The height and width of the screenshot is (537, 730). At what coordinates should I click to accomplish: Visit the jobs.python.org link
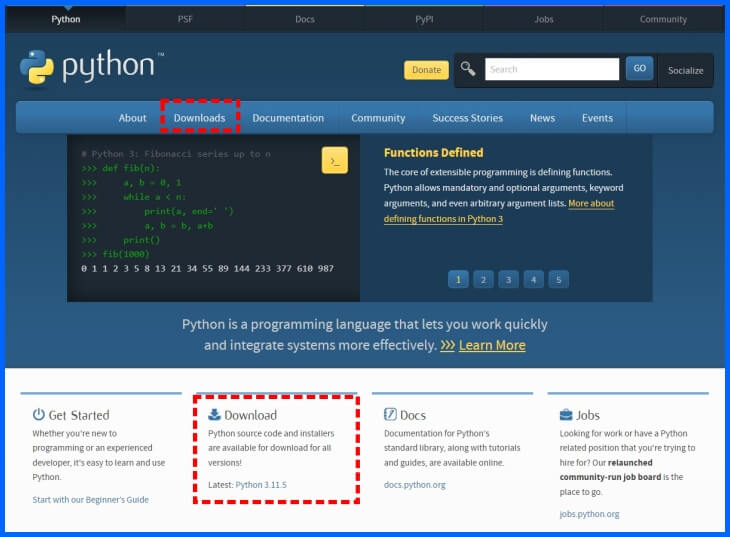(589, 514)
